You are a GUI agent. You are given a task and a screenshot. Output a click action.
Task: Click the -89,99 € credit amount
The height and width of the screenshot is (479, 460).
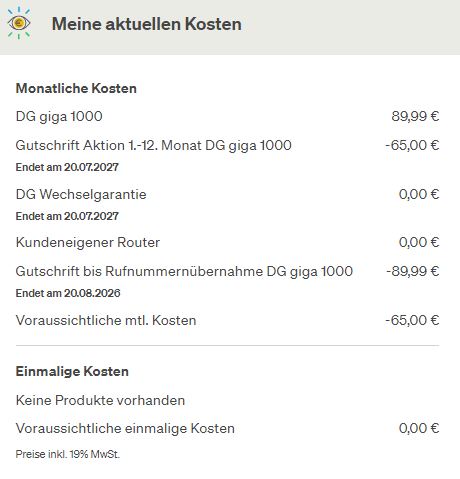click(413, 271)
